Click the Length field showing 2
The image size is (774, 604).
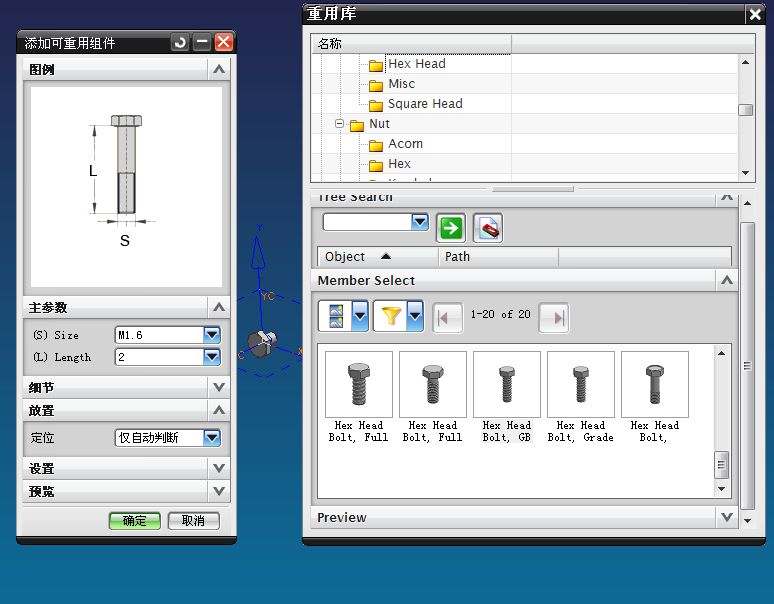click(x=159, y=356)
